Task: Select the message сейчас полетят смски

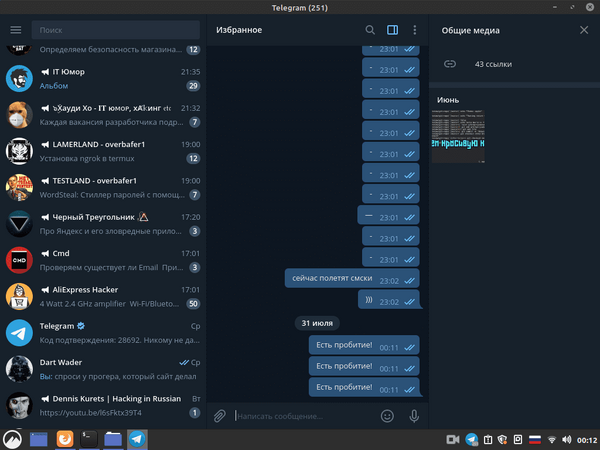Action: tap(352, 278)
